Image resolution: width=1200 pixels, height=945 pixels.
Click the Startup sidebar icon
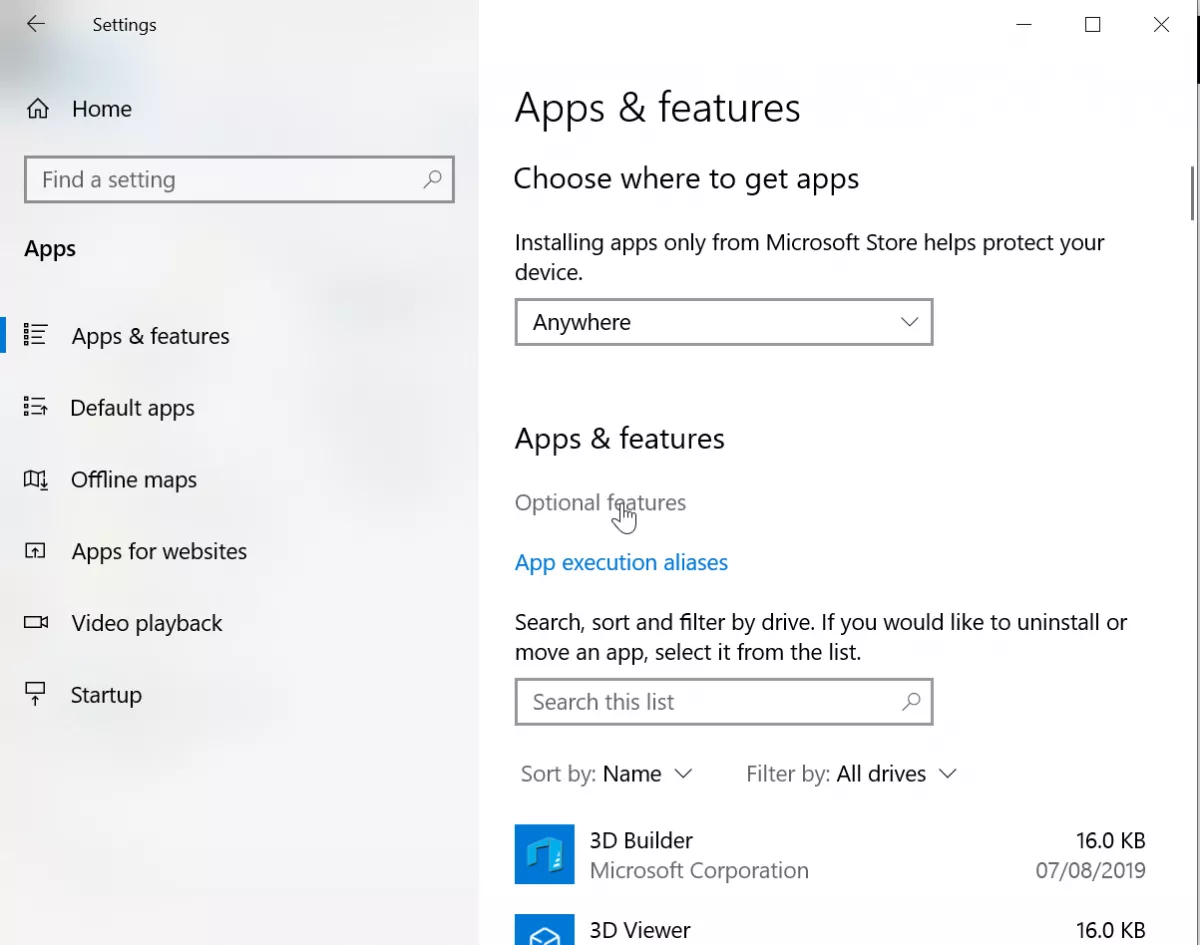pyautogui.click(x=35, y=694)
